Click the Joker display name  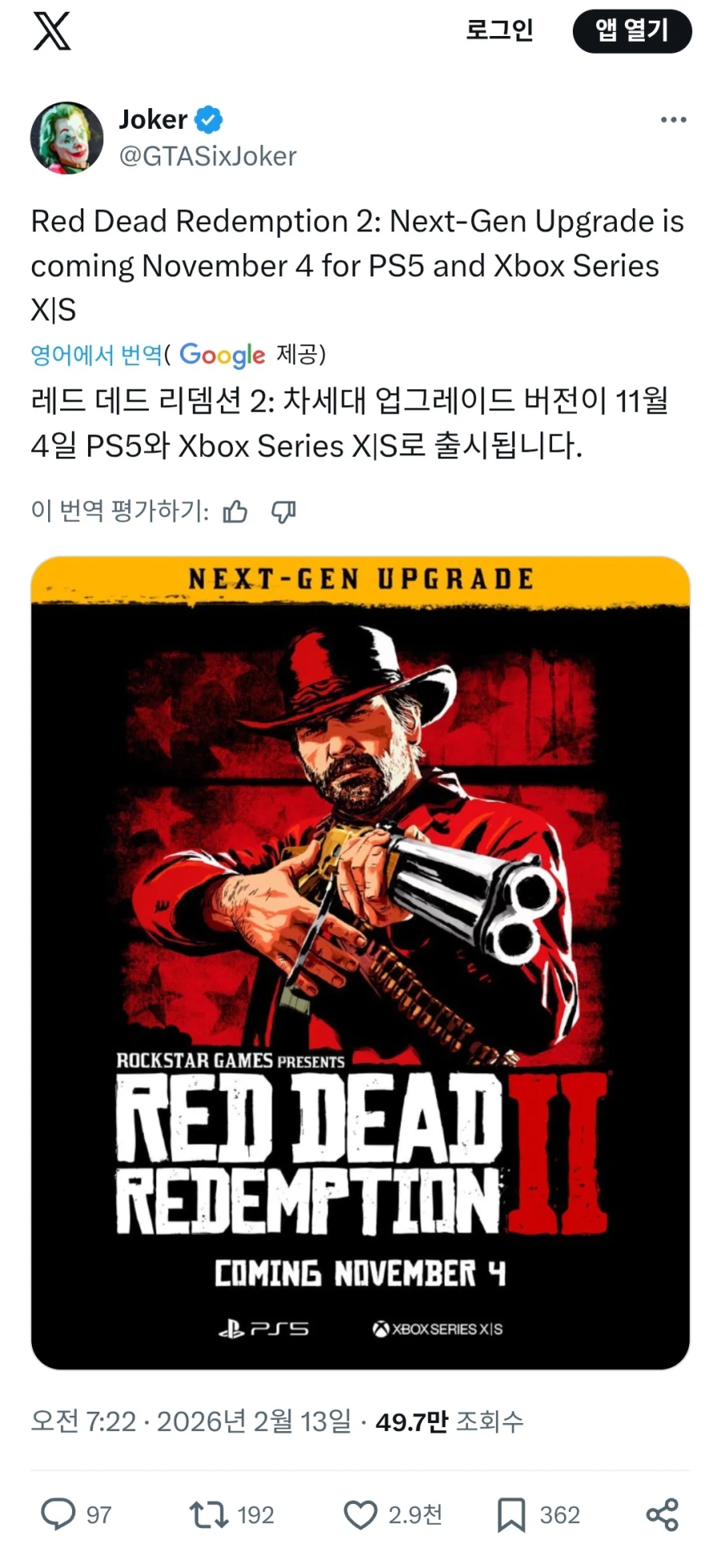(x=153, y=119)
